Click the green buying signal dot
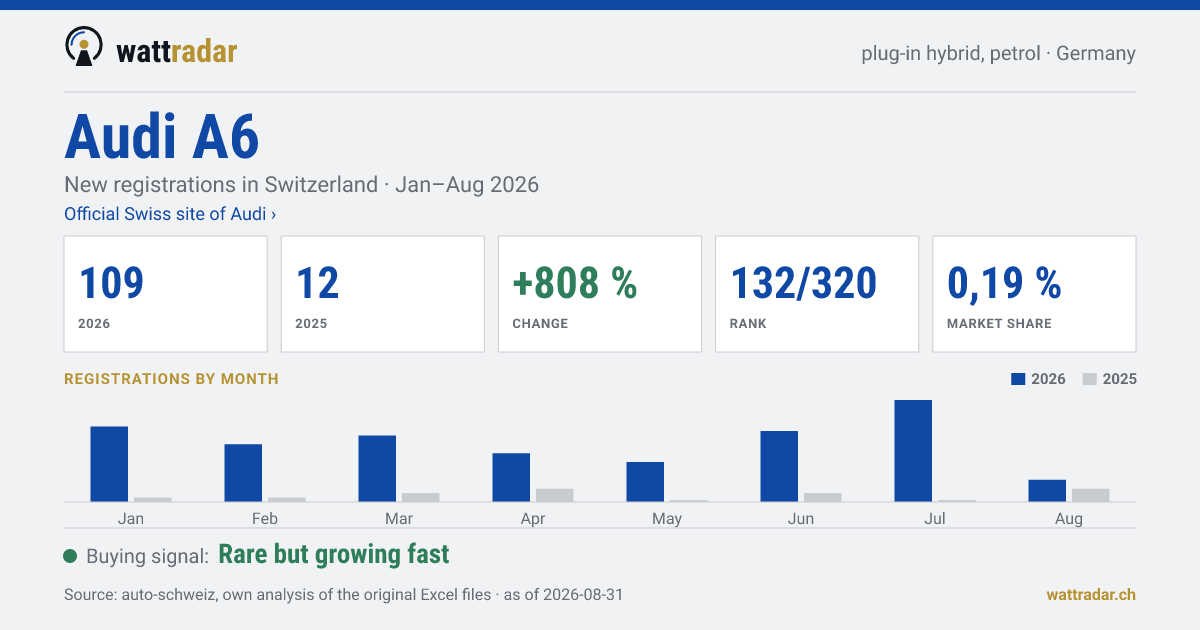The image size is (1200, 630). (70, 556)
